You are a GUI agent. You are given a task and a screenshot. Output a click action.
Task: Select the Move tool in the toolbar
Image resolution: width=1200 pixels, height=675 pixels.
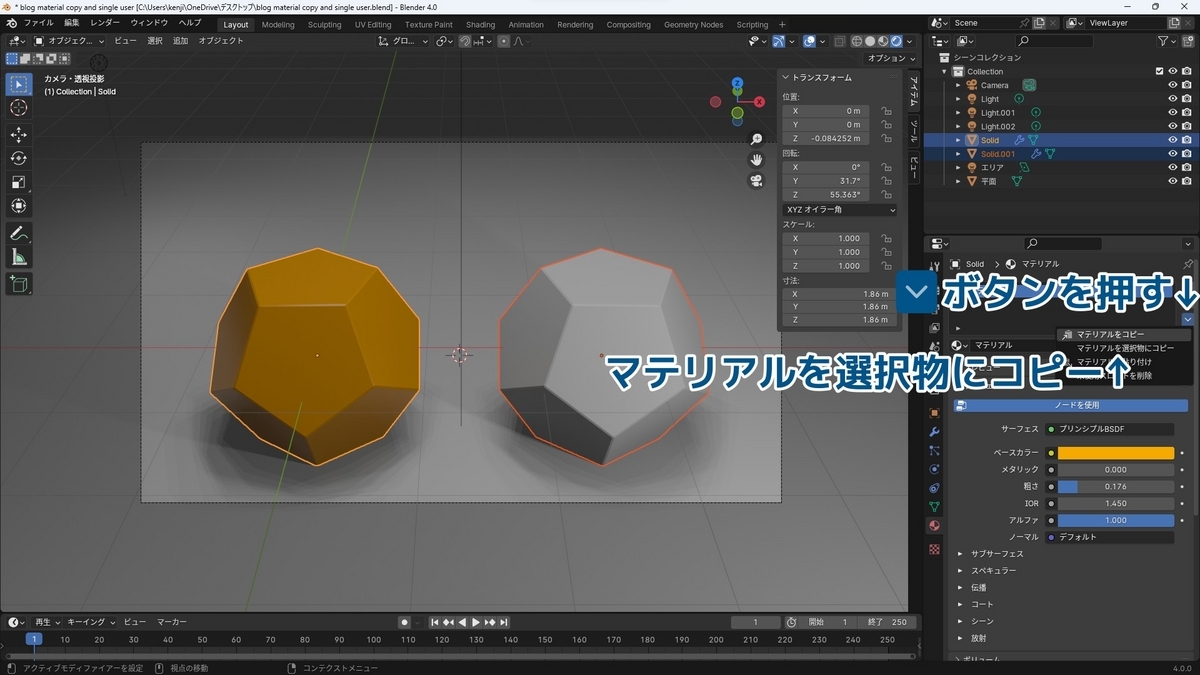click(18, 135)
